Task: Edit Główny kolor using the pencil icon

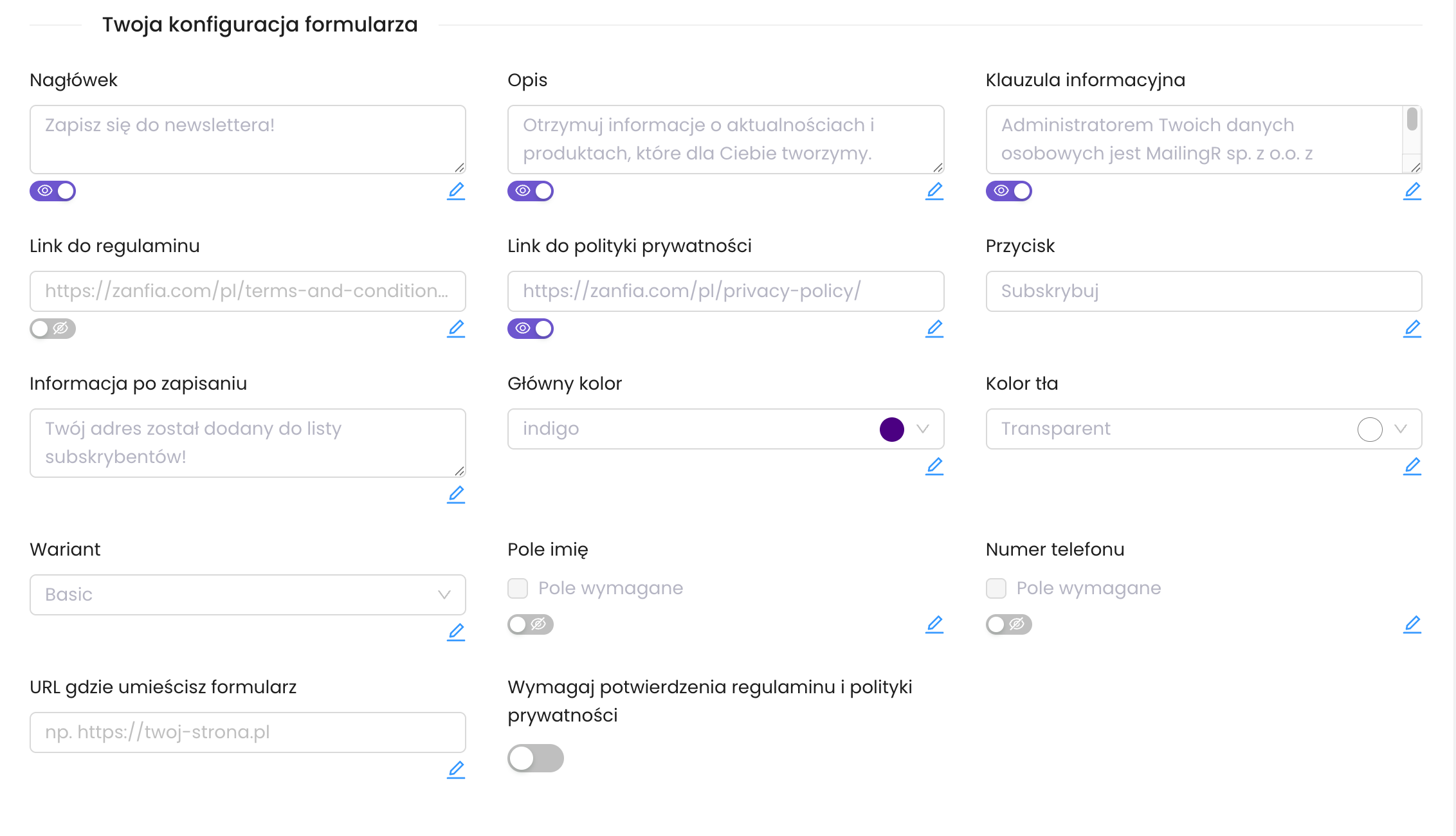Action: (x=934, y=466)
